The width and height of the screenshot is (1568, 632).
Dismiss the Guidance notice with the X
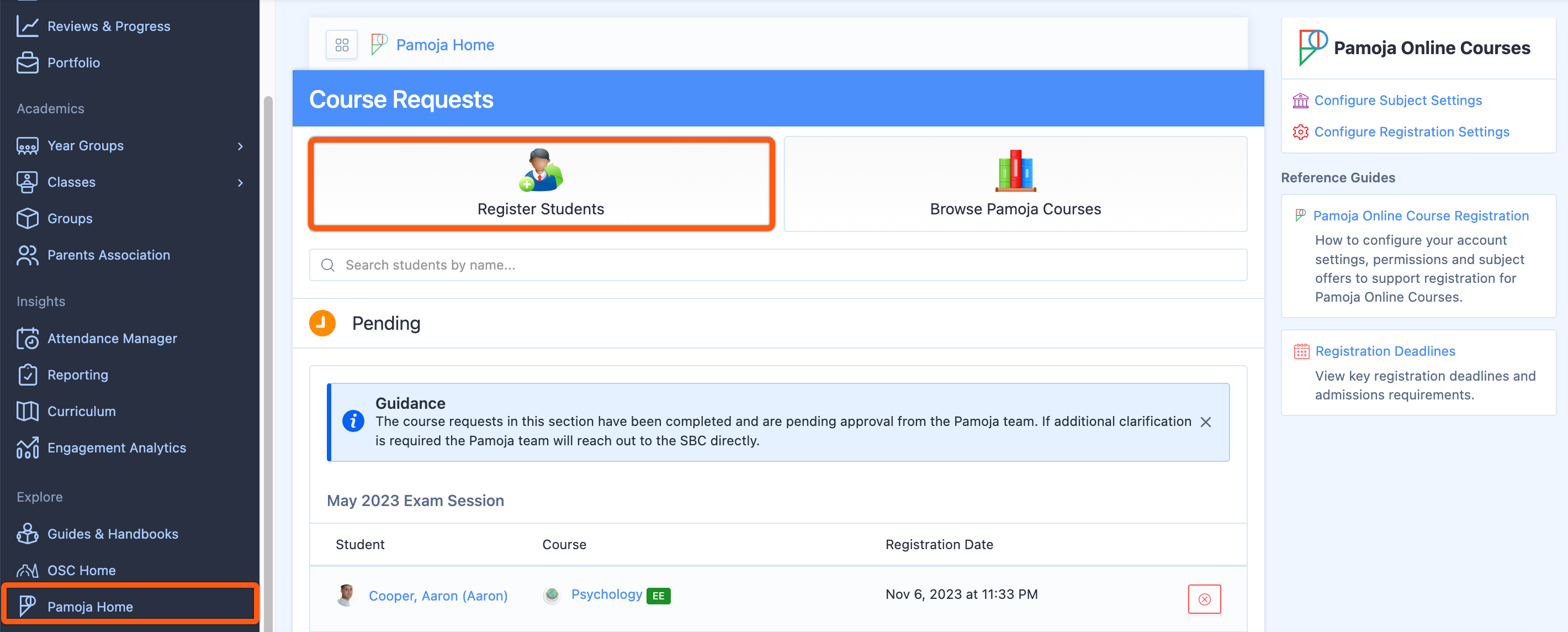tap(1205, 422)
